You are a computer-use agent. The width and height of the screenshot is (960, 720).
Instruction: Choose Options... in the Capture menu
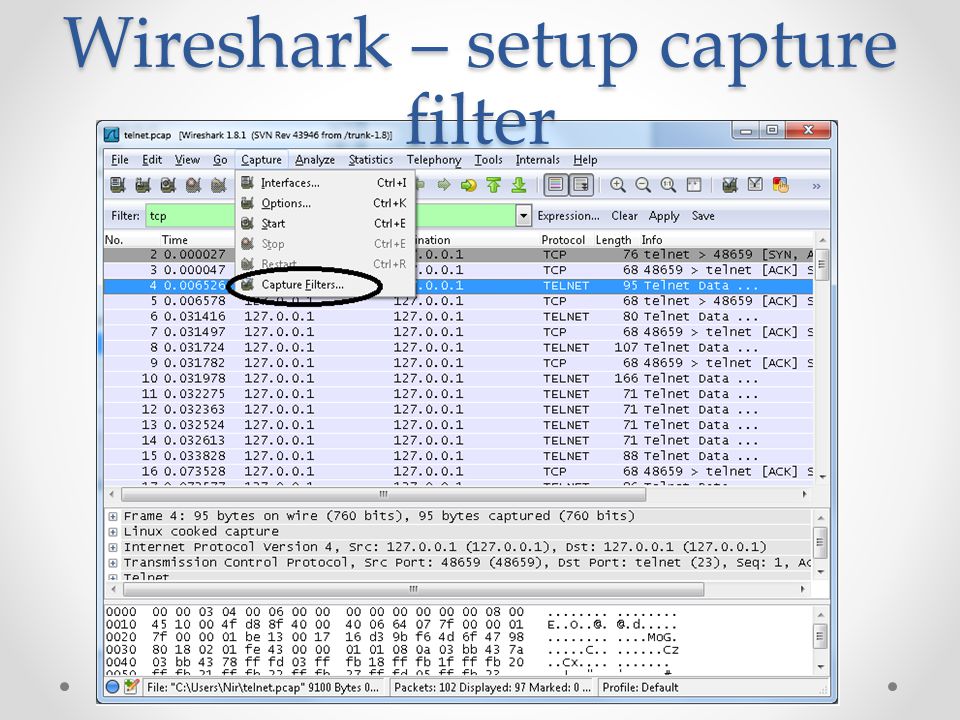click(x=324, y=203)
